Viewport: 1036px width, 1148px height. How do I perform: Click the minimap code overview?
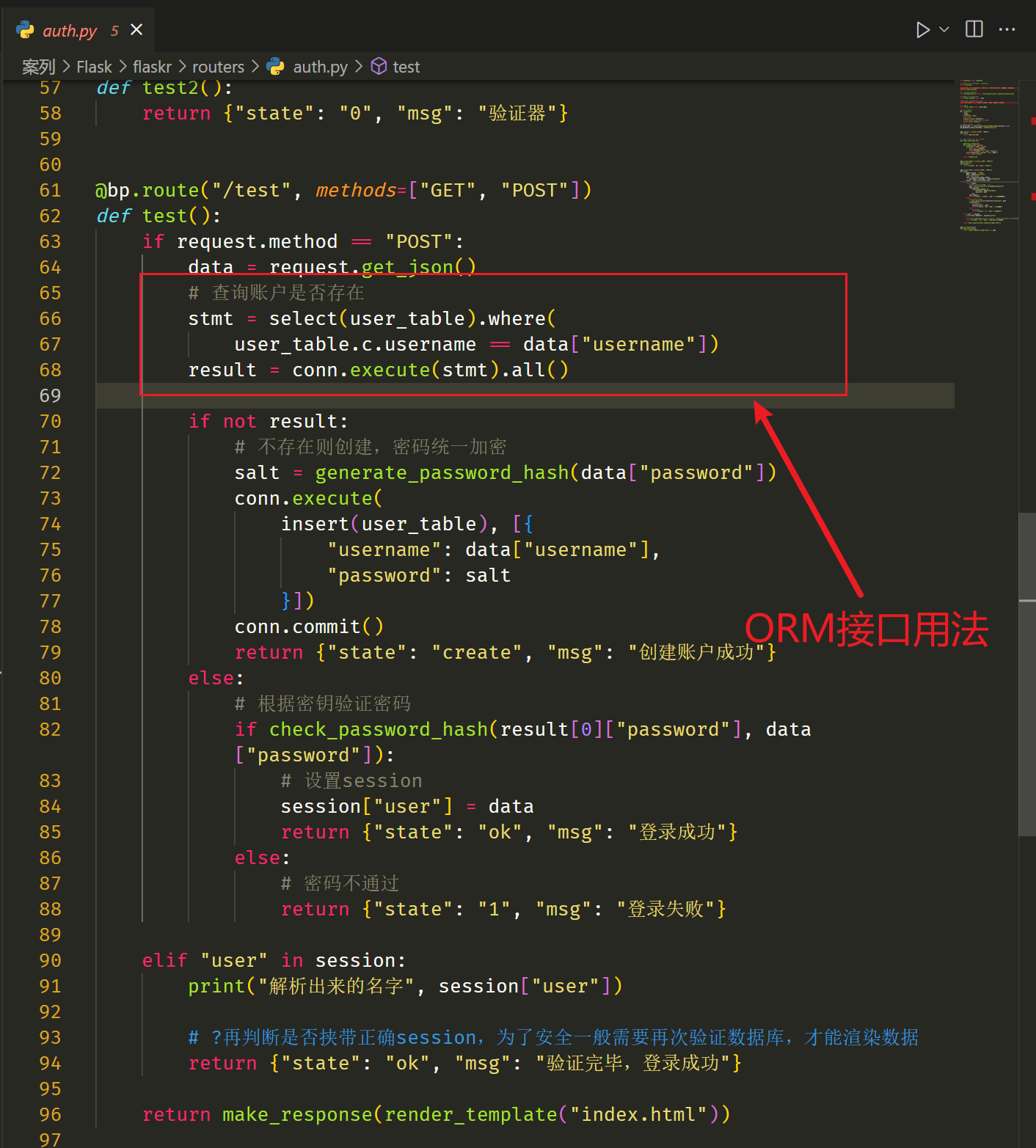point(988,156)
